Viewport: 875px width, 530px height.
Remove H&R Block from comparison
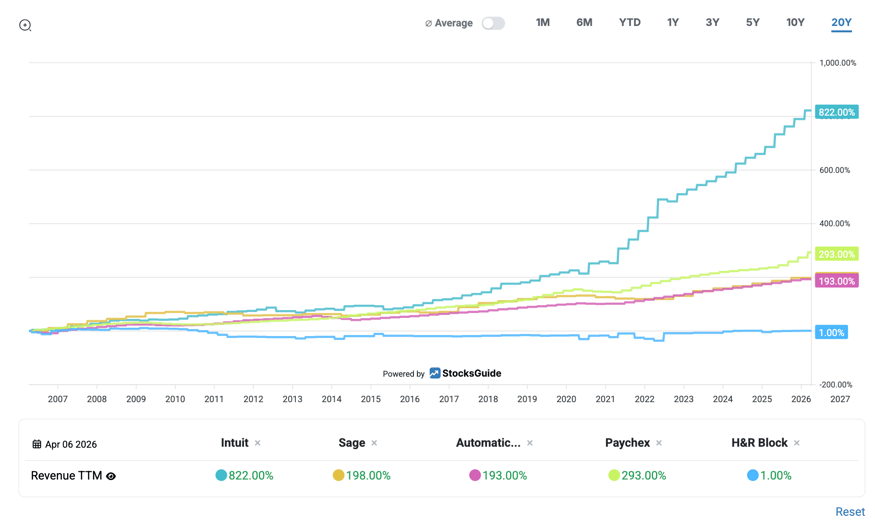797,443
